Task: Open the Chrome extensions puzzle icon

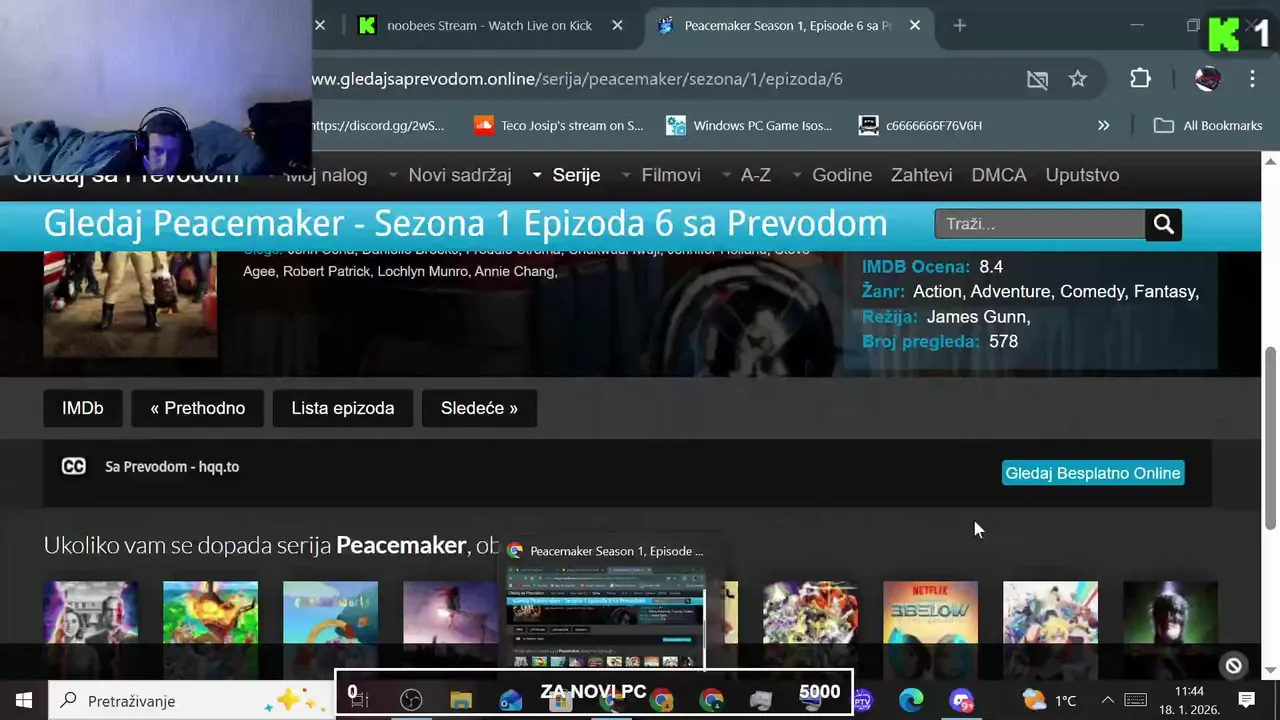Action: (1140, 79)
